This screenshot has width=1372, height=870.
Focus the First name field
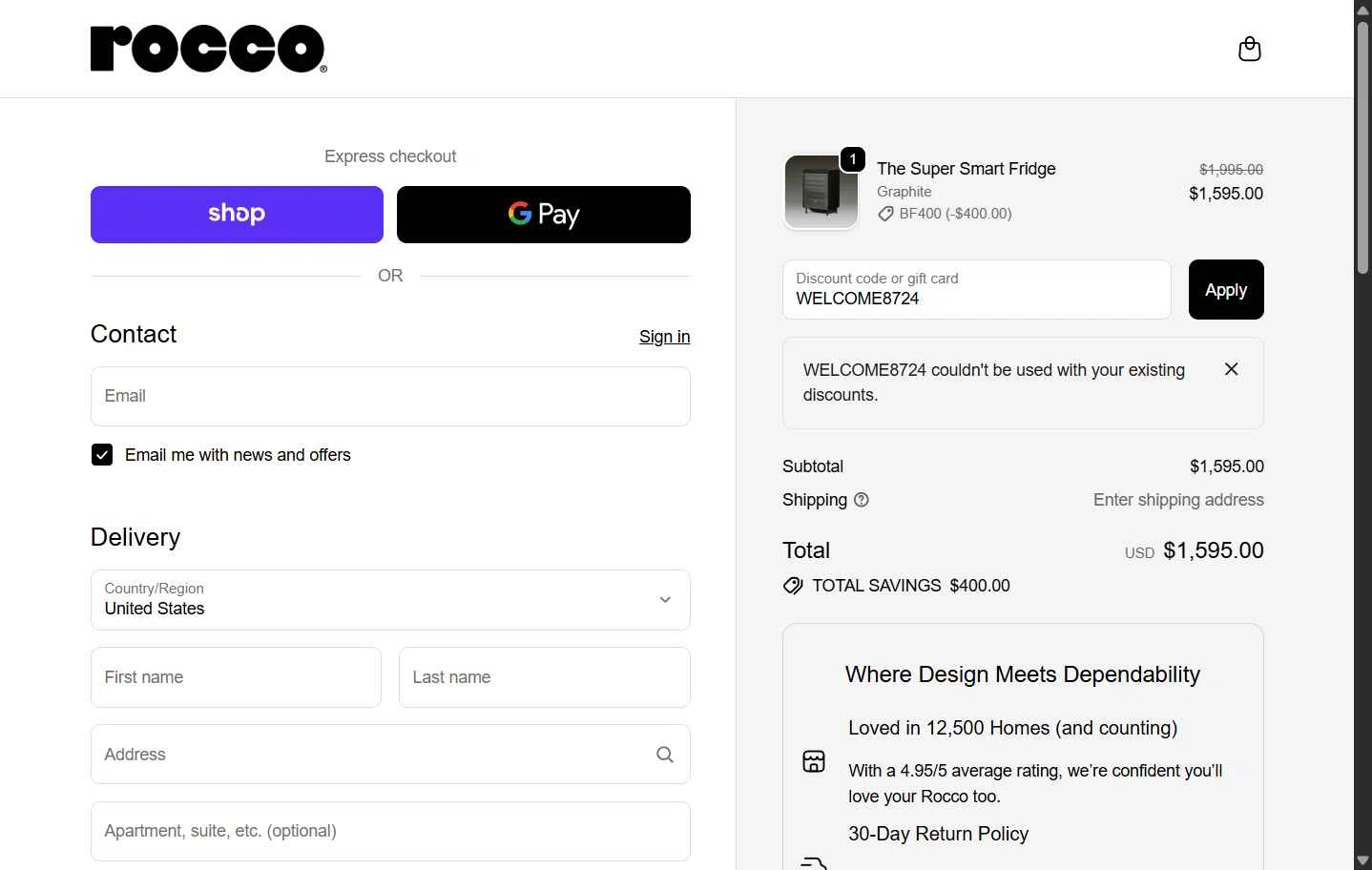click(236, 677)
